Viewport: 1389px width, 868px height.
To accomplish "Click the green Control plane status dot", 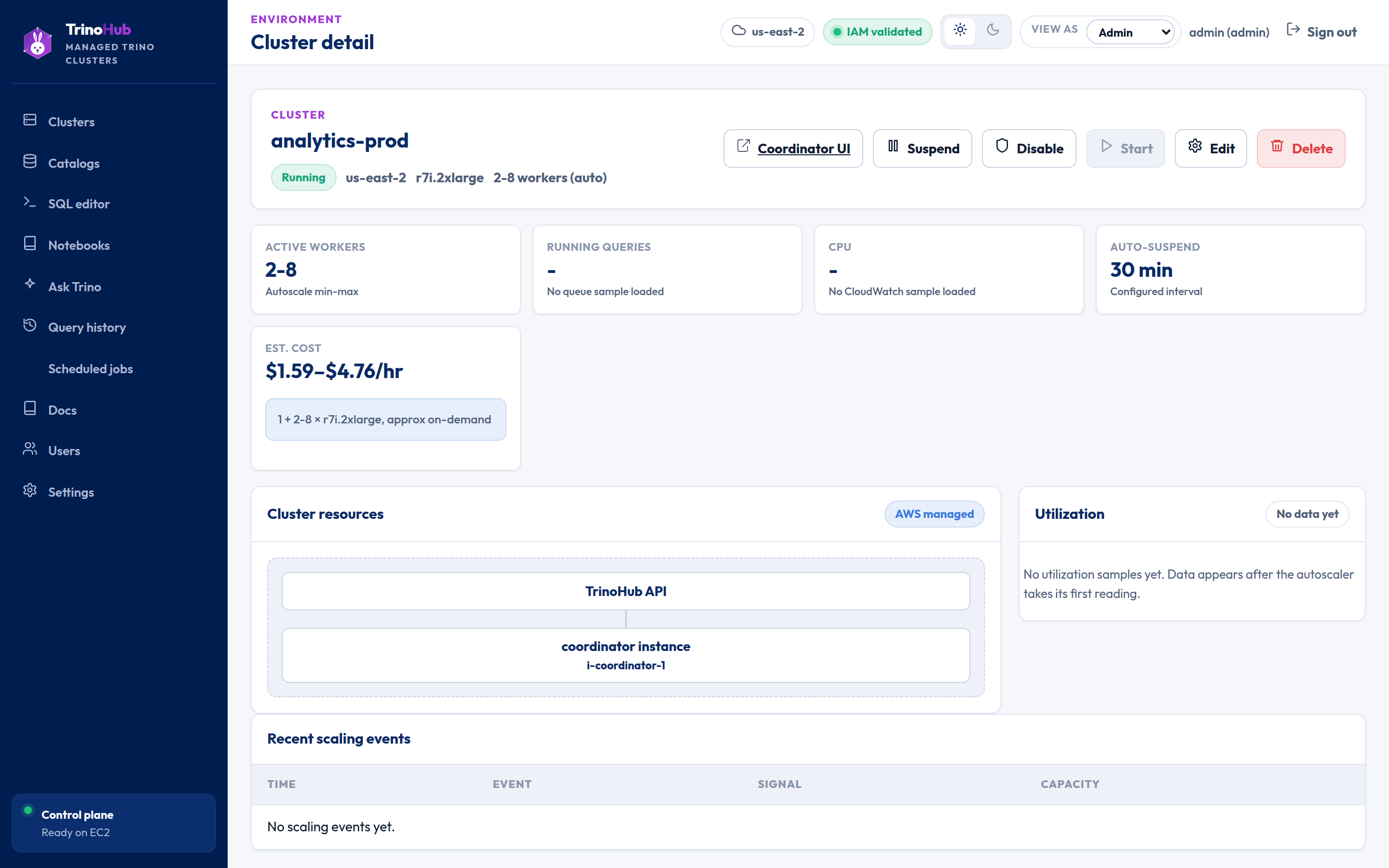I will (x=27, y=811).
